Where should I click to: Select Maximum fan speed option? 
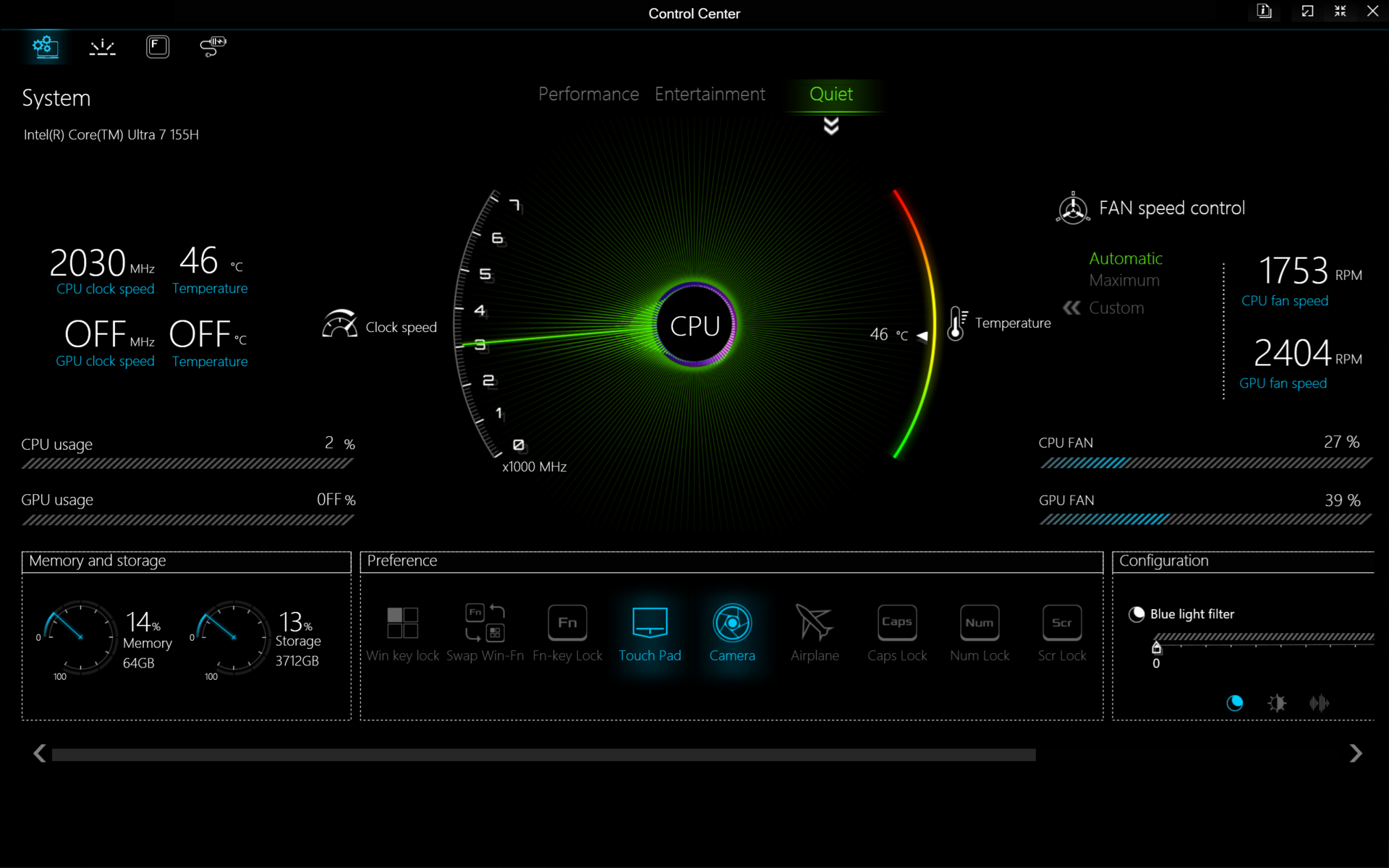click(1124, 281)
